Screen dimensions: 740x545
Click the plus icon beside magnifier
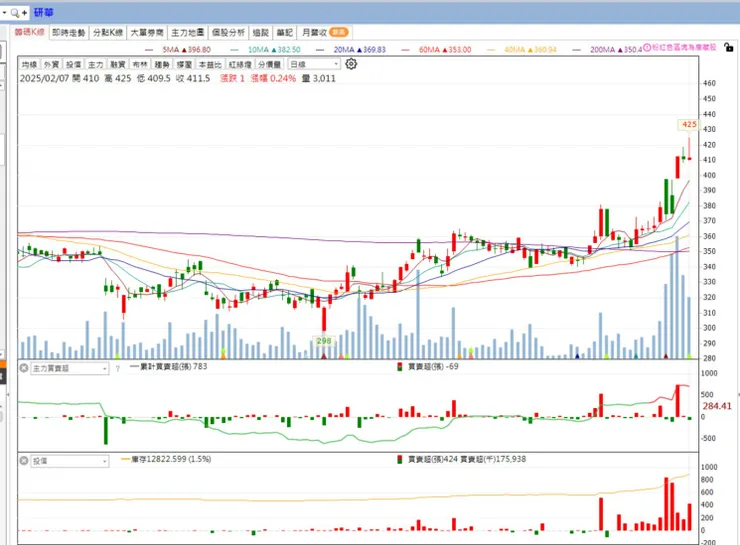click(25, 13)
